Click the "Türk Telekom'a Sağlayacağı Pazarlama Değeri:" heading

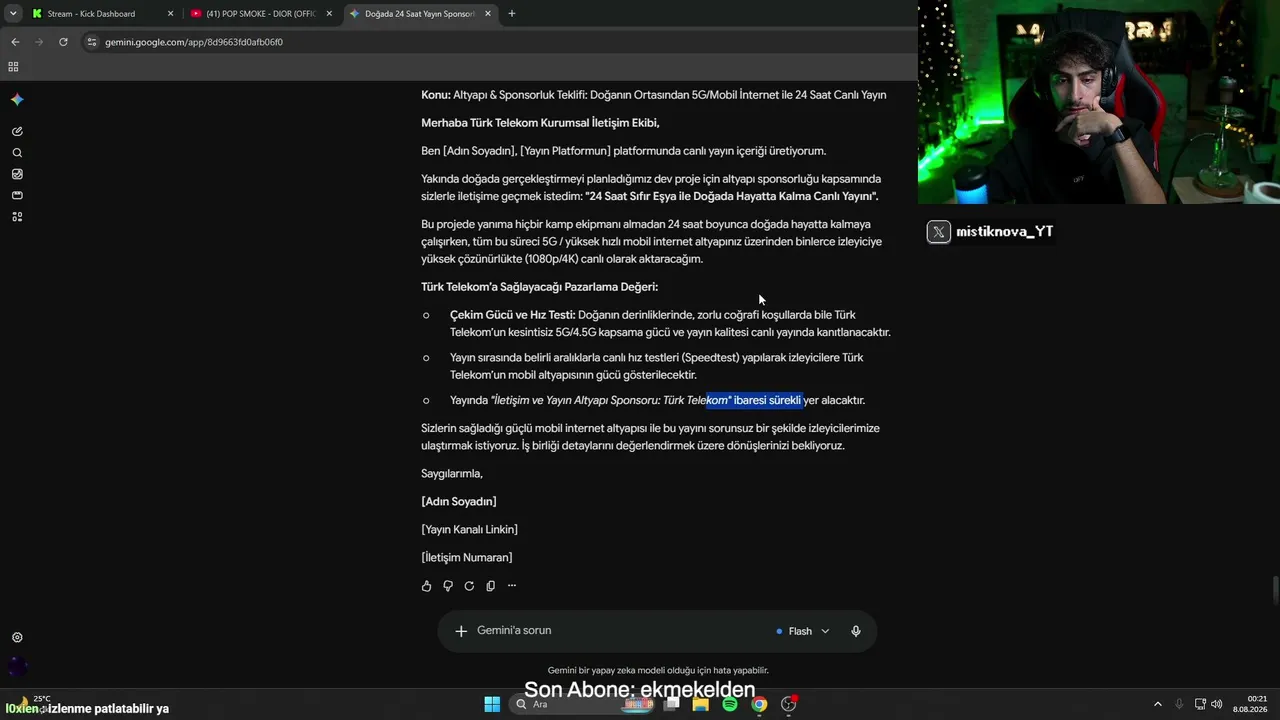(540, 287)
